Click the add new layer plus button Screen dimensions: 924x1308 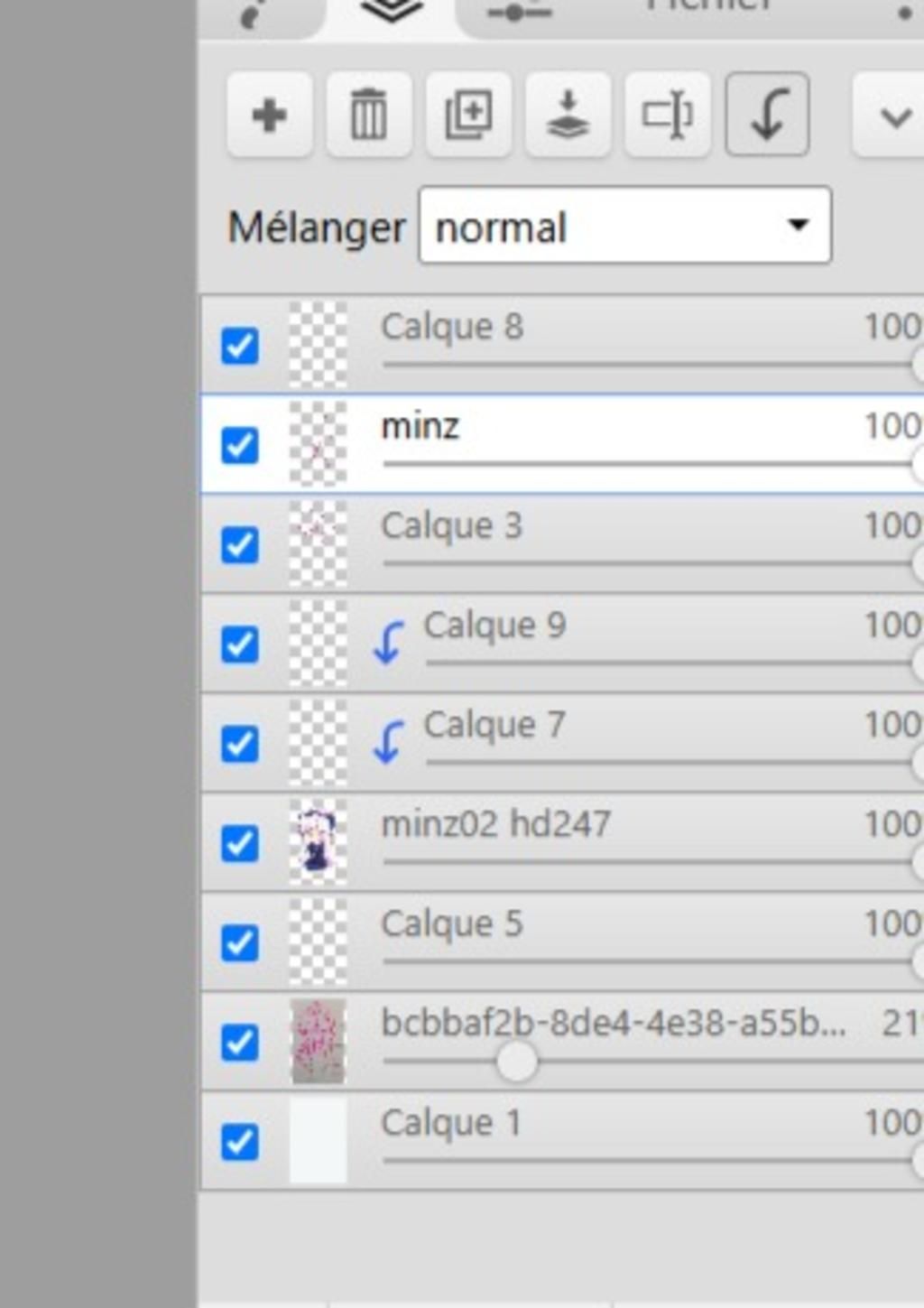point(270,116)
